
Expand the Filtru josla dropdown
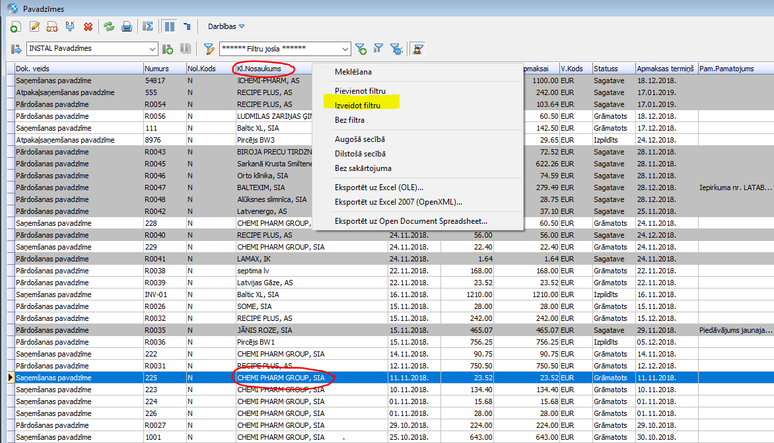[344, 48]
